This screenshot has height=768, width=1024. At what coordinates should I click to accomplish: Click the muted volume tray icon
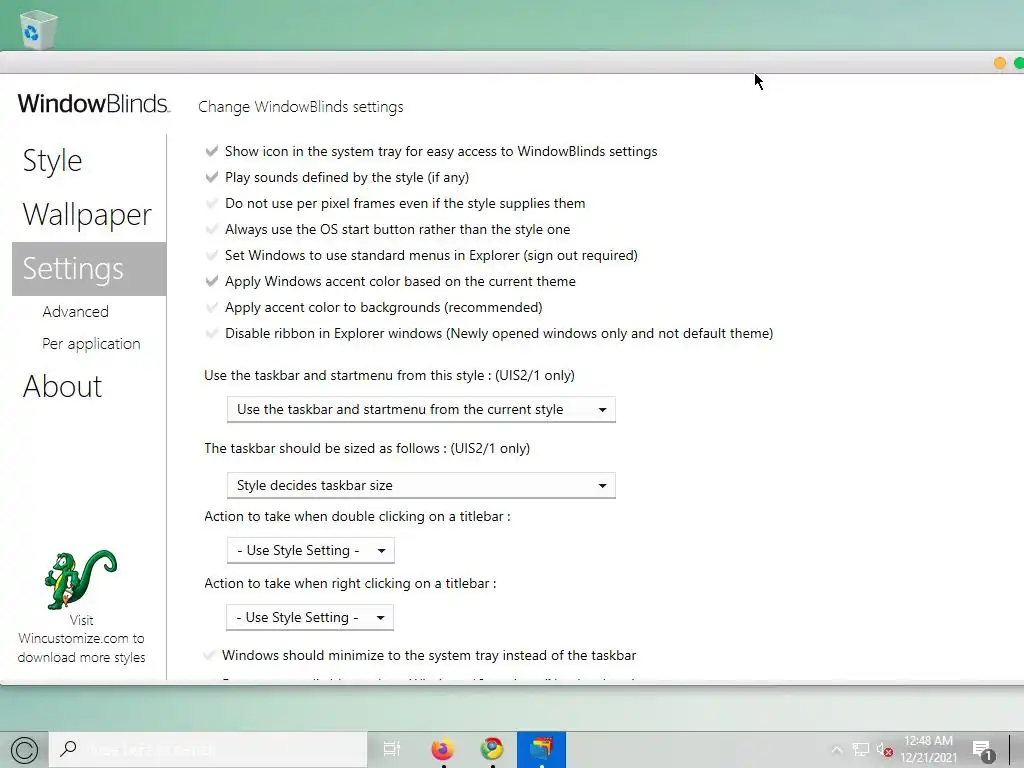[x=885, y=750]
